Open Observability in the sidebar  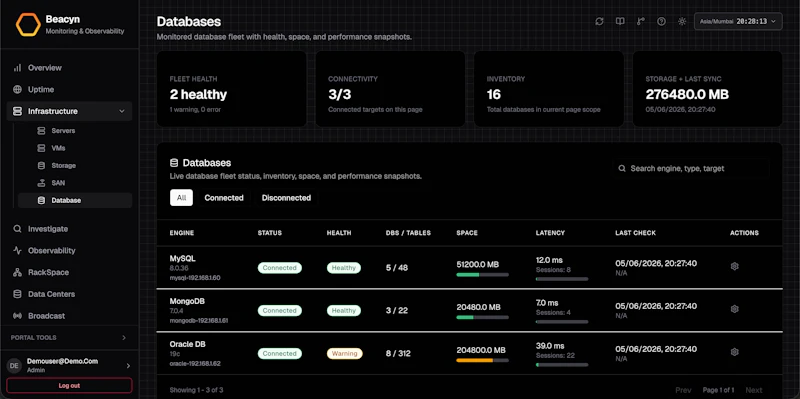69,251
